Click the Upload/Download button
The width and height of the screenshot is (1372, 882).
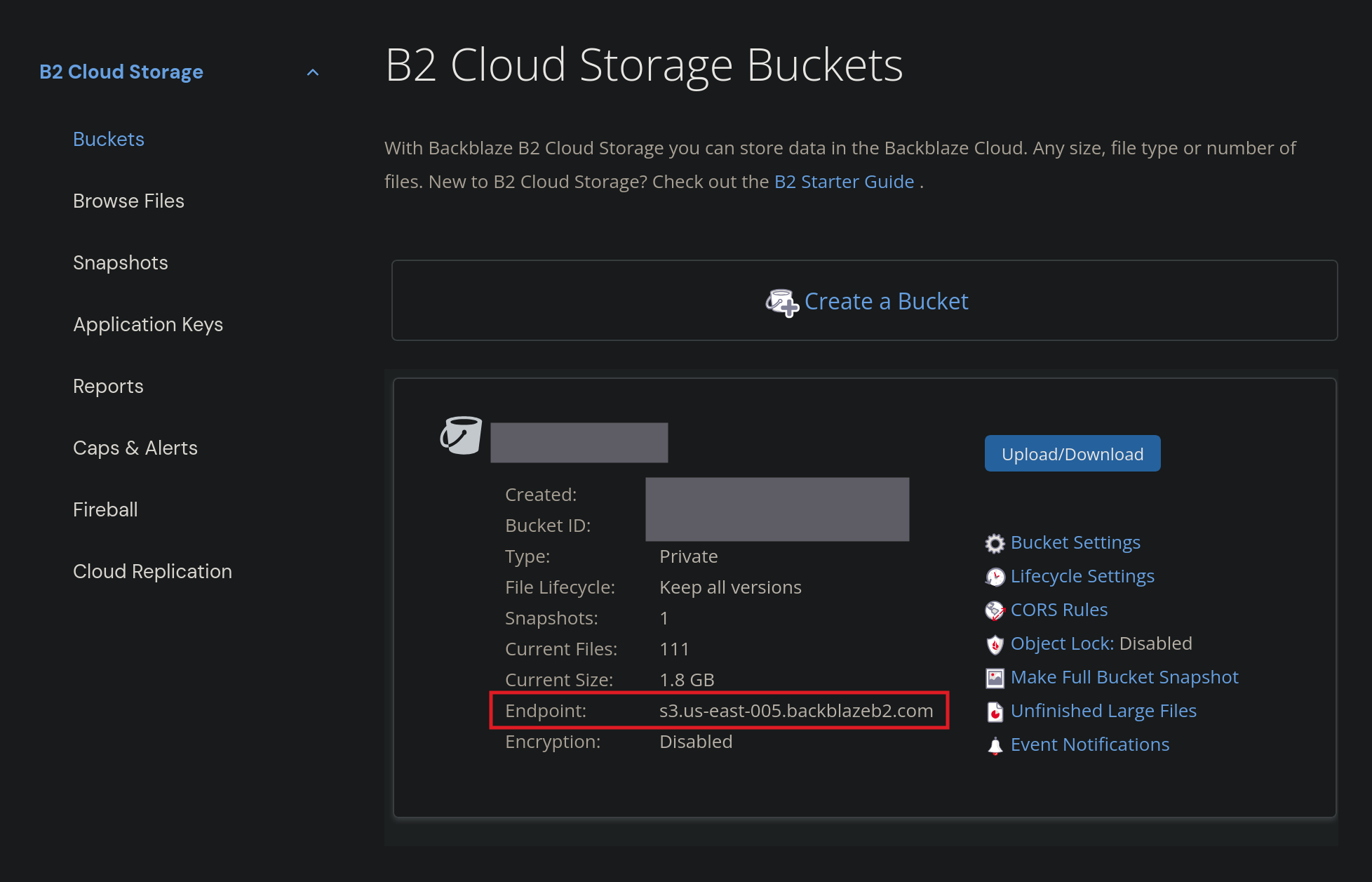pos(1072,453)
